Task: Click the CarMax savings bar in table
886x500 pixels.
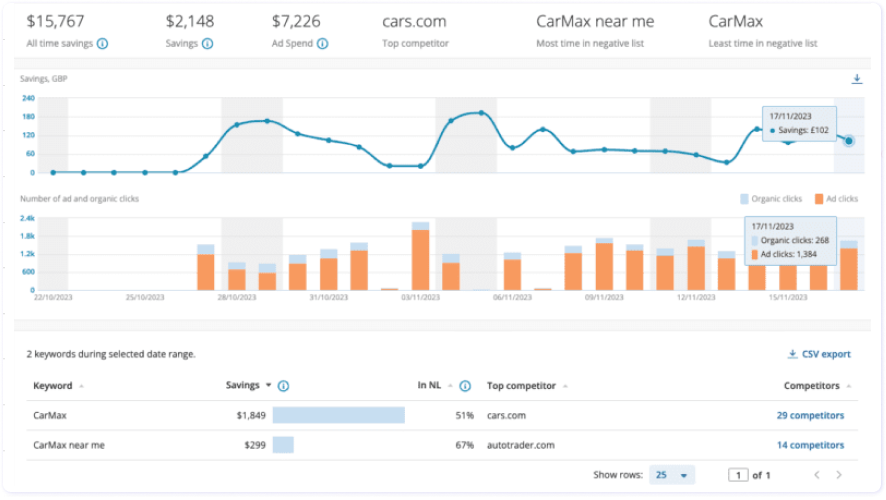Action: (338, 415)
